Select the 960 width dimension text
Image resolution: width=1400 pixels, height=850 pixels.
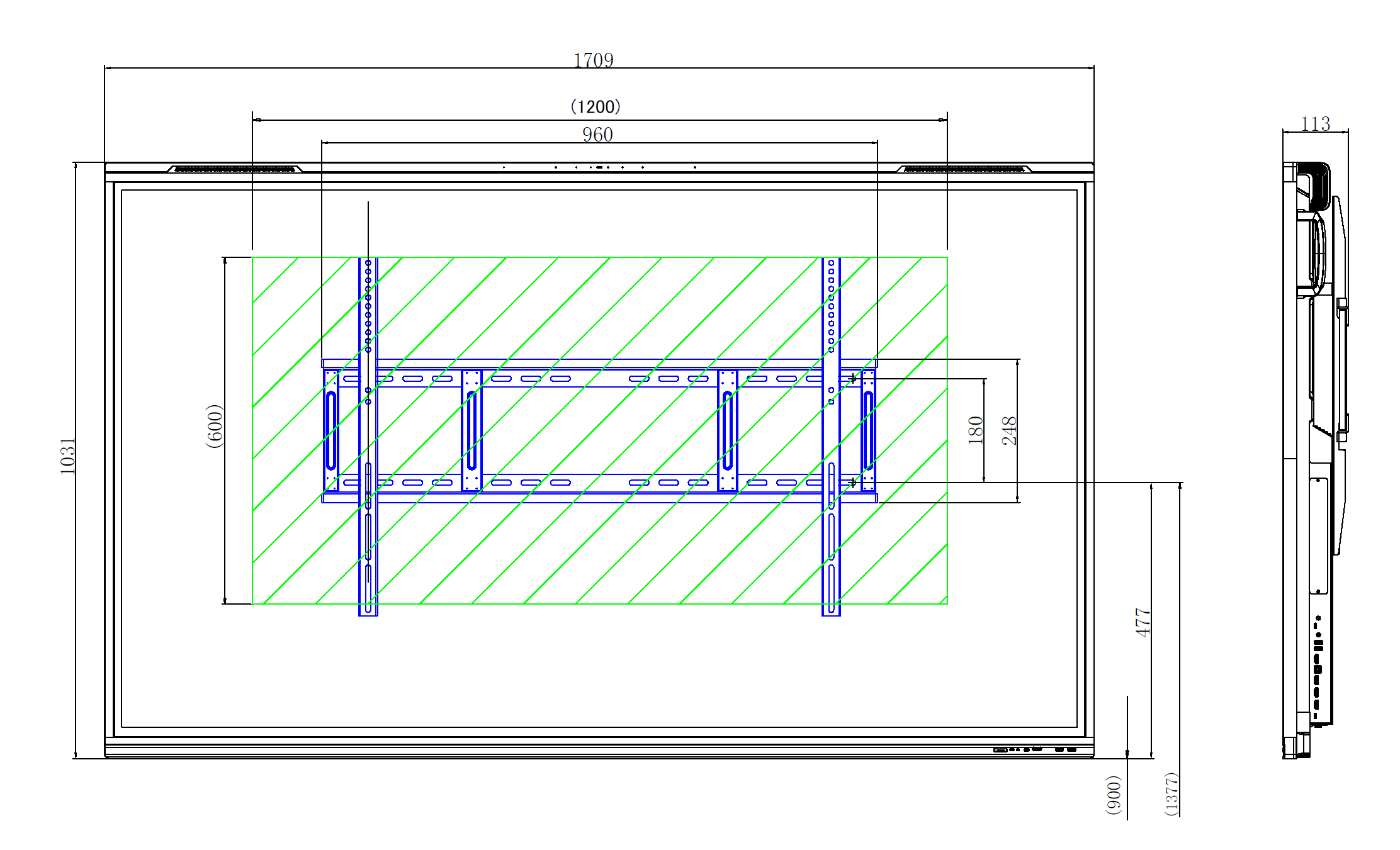click(x=597, y=135)
